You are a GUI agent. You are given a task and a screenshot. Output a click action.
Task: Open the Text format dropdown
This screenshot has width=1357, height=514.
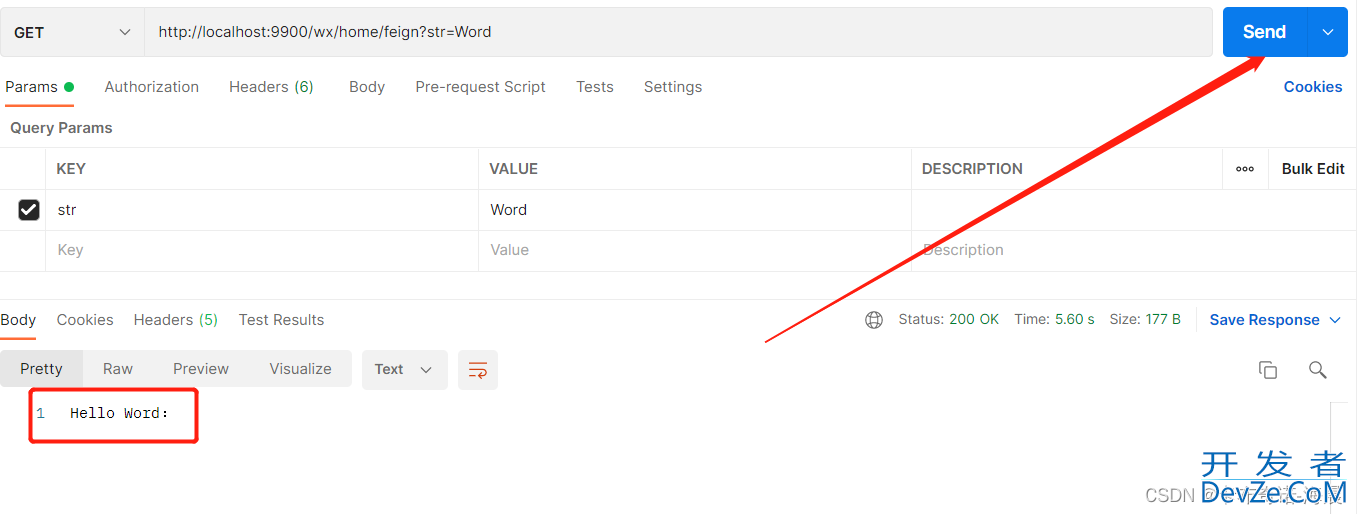pos(404,369)
